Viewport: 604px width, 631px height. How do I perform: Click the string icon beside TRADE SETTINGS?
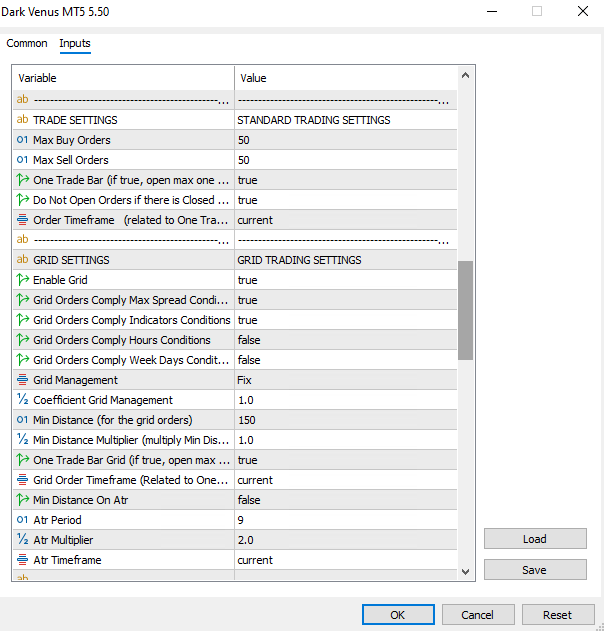coord(23,120)
